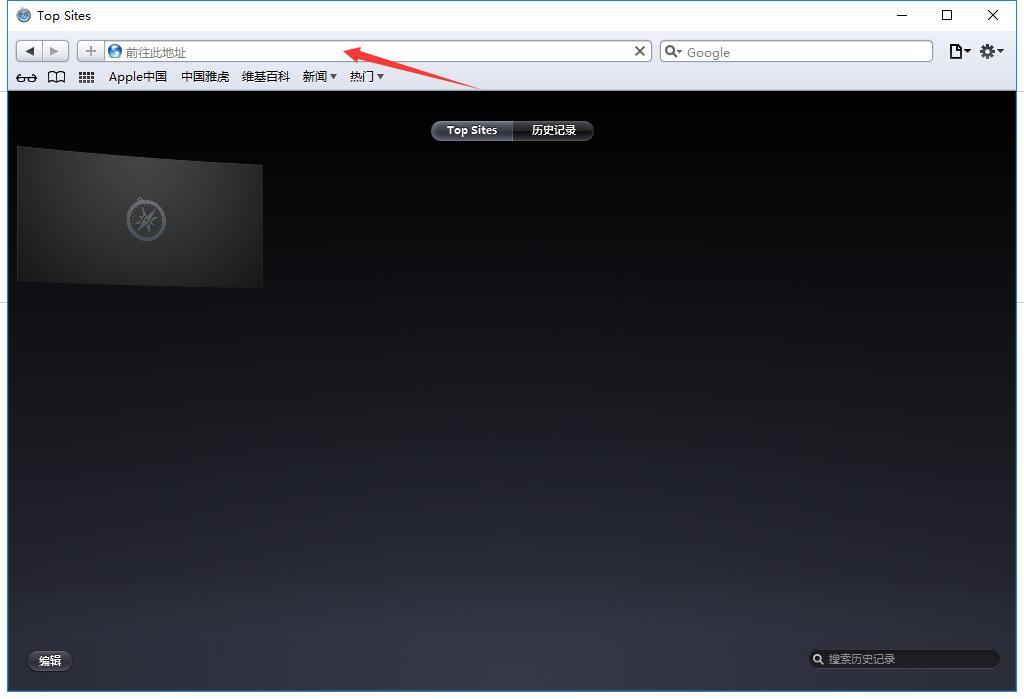Open the blank Top Sites thumbnail
This screenshot has width=1024, height=699.
tap(140, 217)
